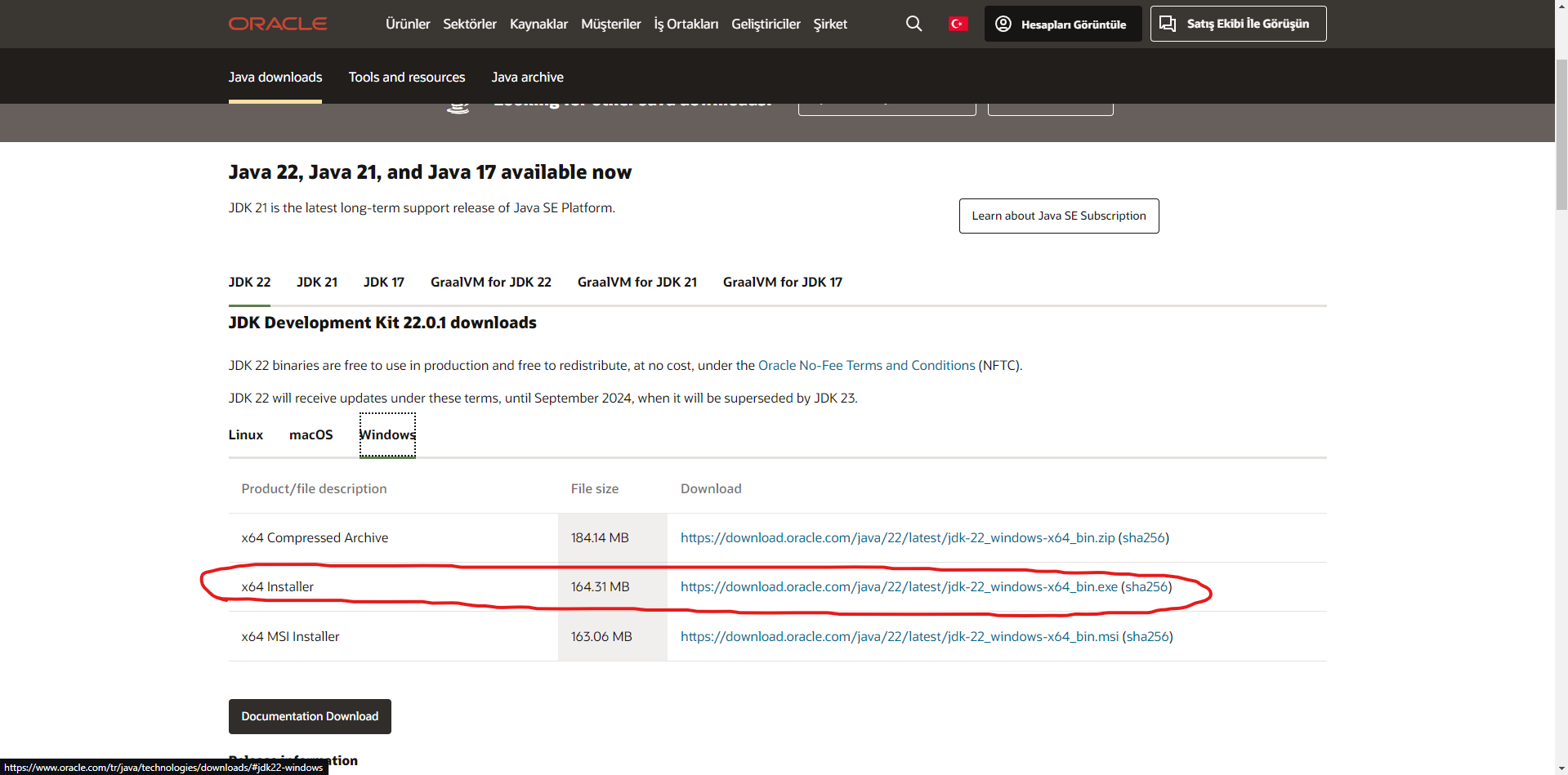Click the 'Download' column header
1568x775 pixels.
(x=711, y=488)
